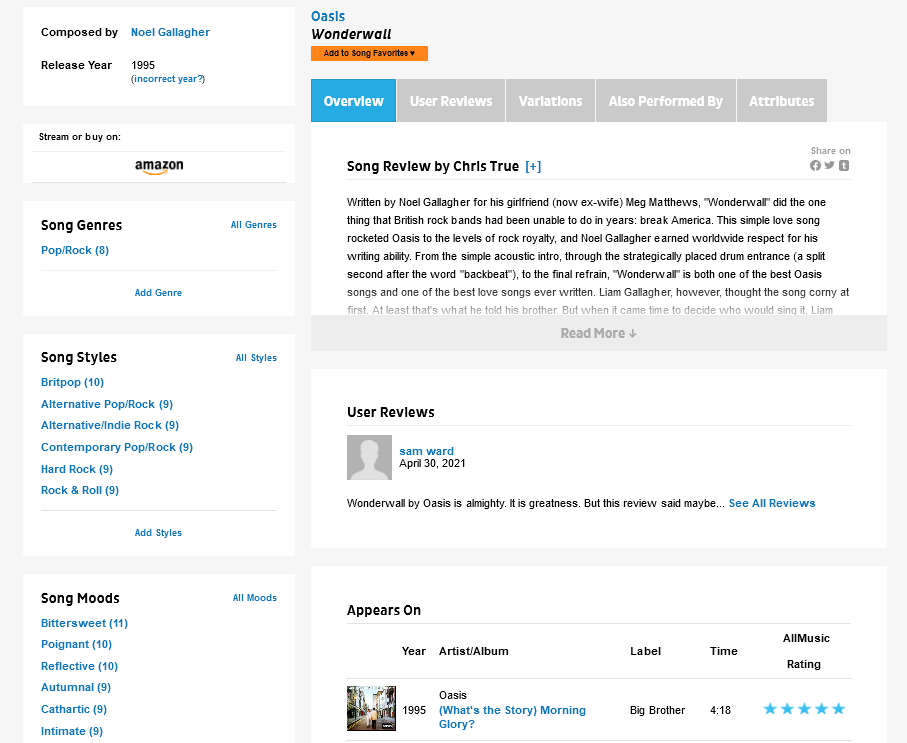View All Moods list
This screenshot has height=743, width=907.
[x=254, y=598]
